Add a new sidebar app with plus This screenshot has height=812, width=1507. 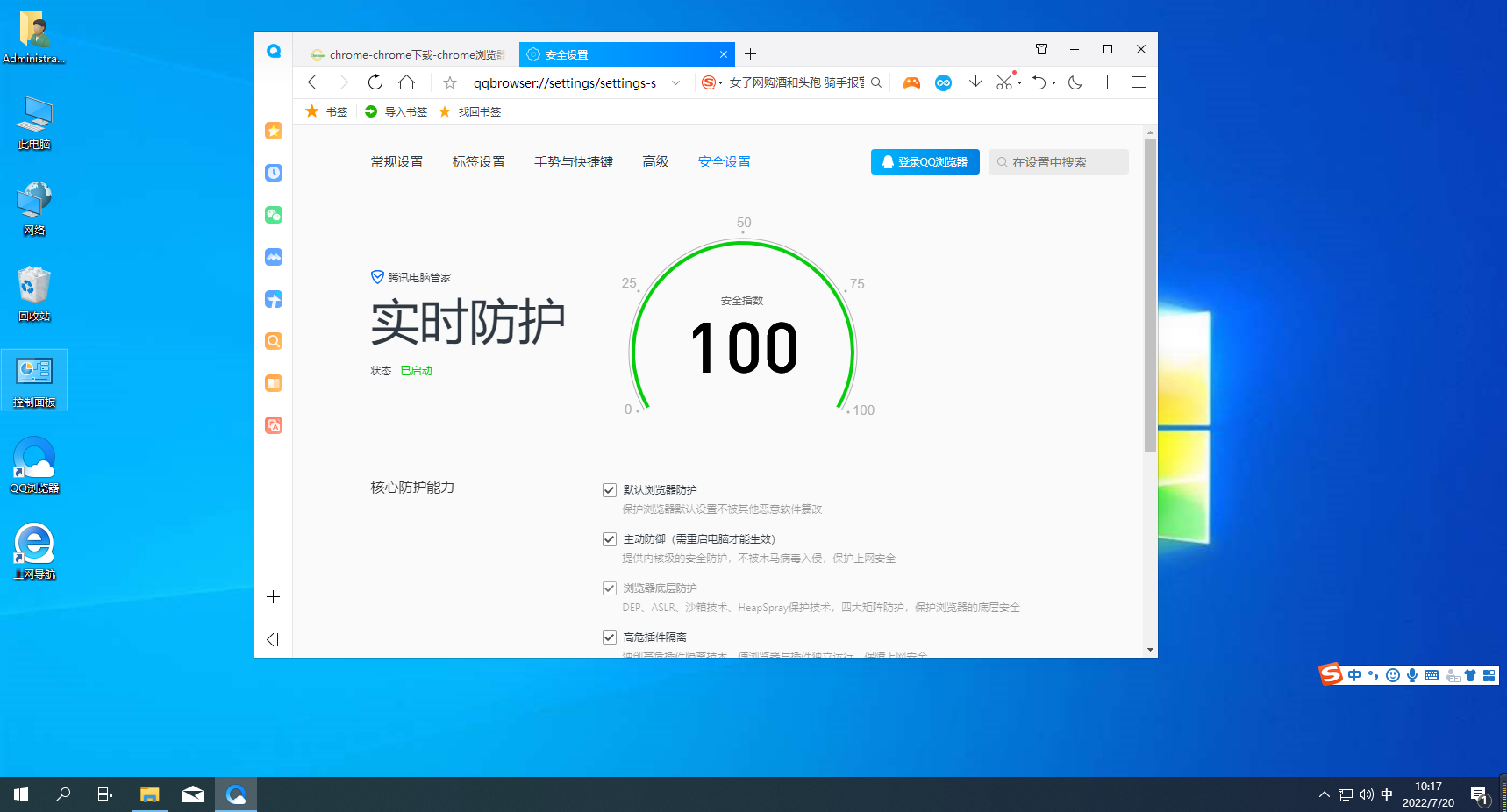coord(274,597)
